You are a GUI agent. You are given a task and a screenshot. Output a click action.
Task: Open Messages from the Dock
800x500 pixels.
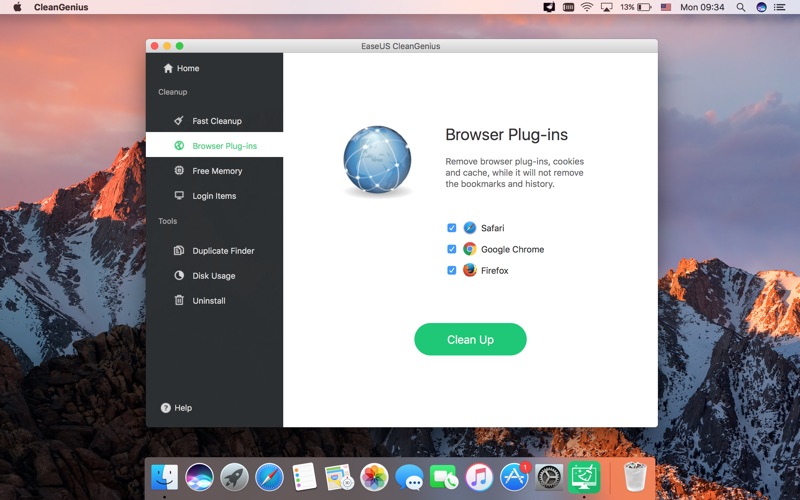point(409,478)
